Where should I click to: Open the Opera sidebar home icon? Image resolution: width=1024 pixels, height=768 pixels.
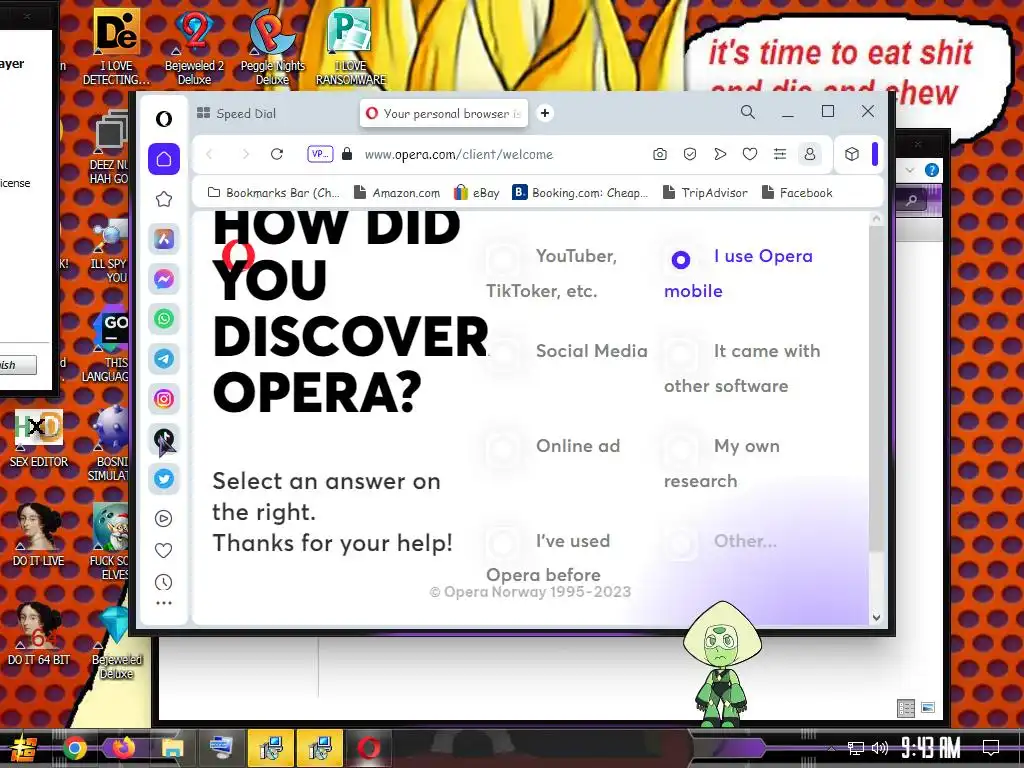[x=164, y=159]
